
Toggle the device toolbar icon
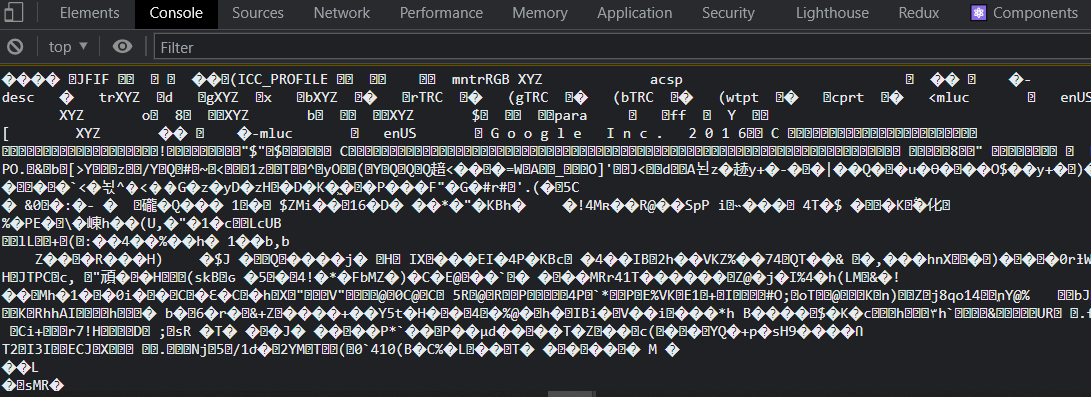[15, 13]
